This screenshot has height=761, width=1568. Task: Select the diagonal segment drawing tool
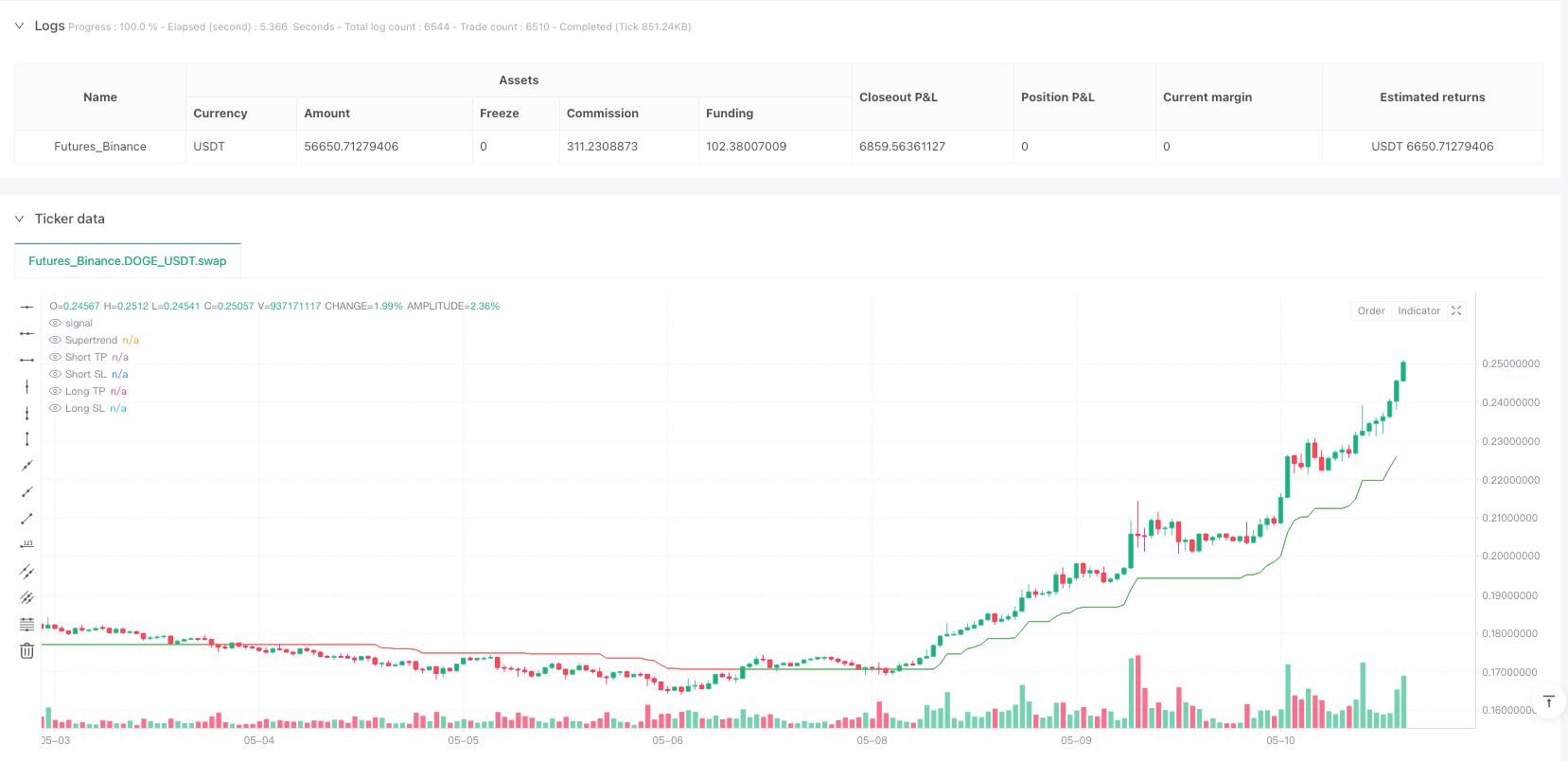26,519
